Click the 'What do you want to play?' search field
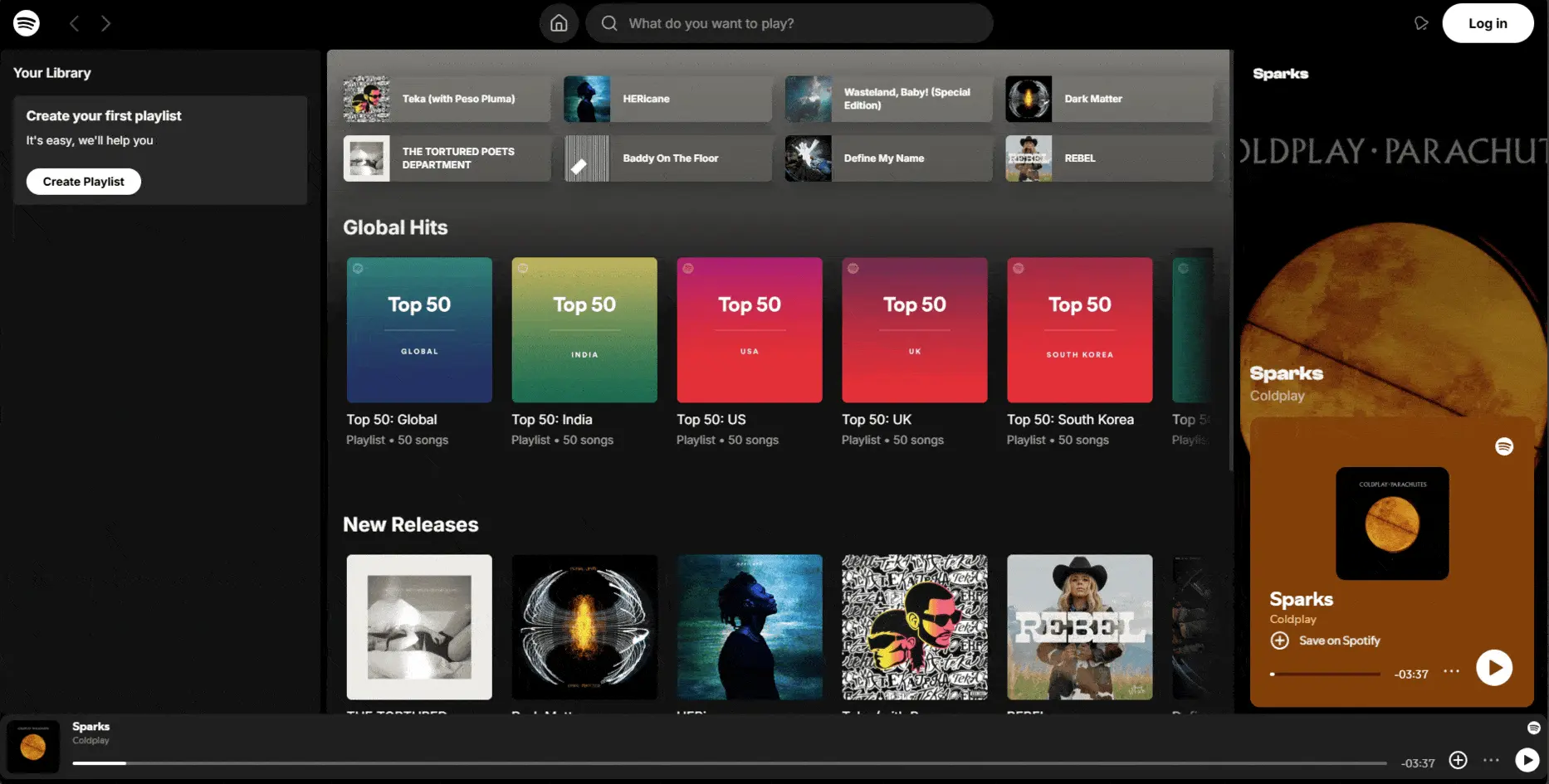 (x=789, y=22)
